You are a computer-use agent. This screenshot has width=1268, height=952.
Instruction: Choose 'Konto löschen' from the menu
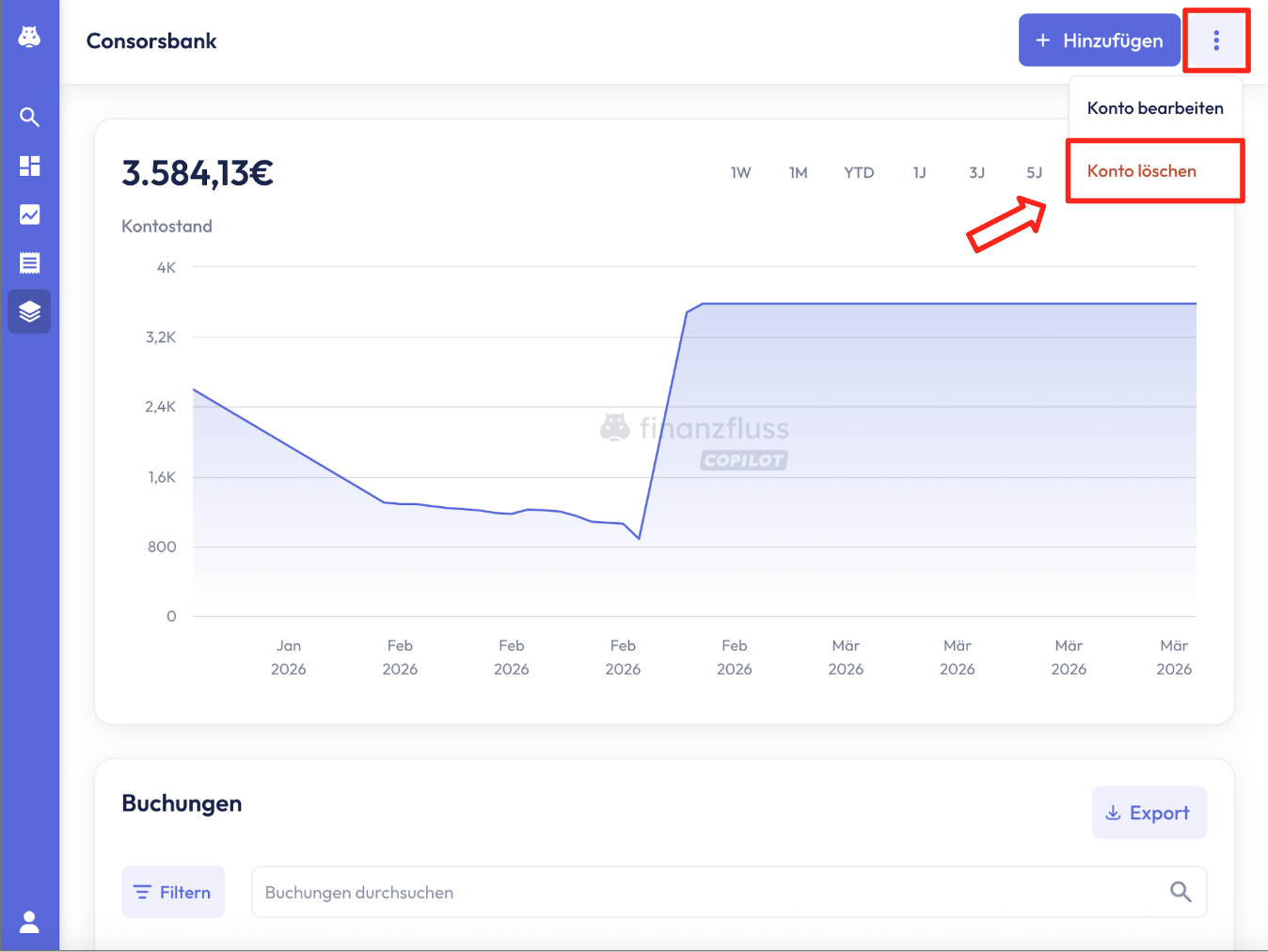(x=1142, y=171)
